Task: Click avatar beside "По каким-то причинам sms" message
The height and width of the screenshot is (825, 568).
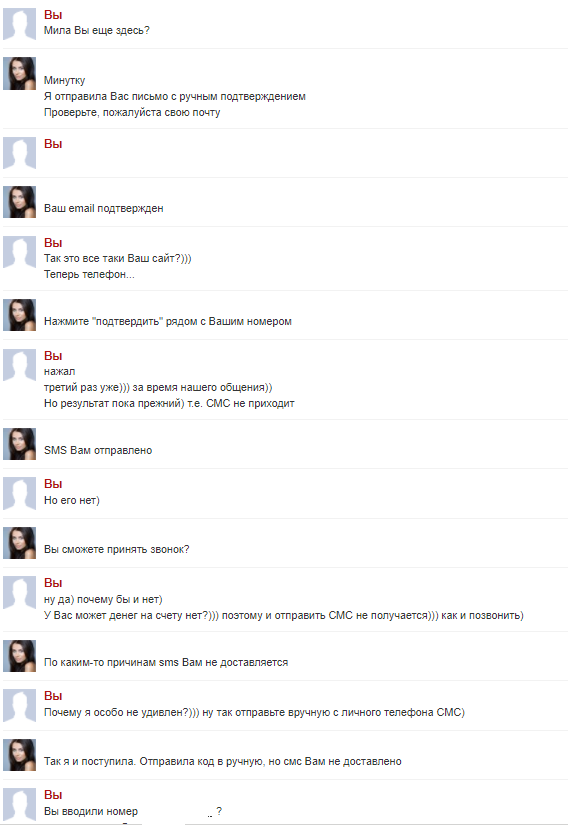Action: pos(19,656)
